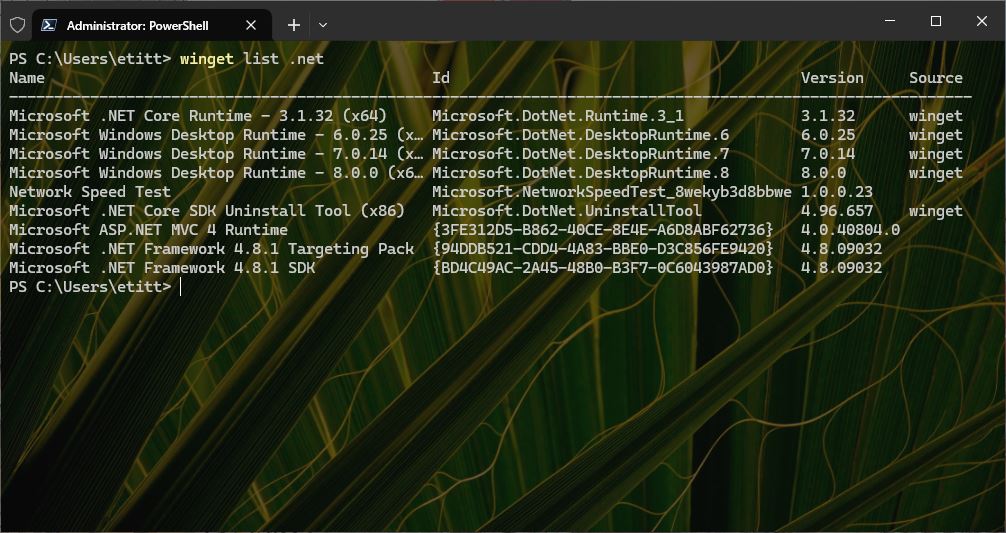Click 'Microsoft .NET Core Runtime - 3.1.32 (x64)'
Image resolution: width=1006 pixels, height=533 pixels.
click(x=198, y=116)
